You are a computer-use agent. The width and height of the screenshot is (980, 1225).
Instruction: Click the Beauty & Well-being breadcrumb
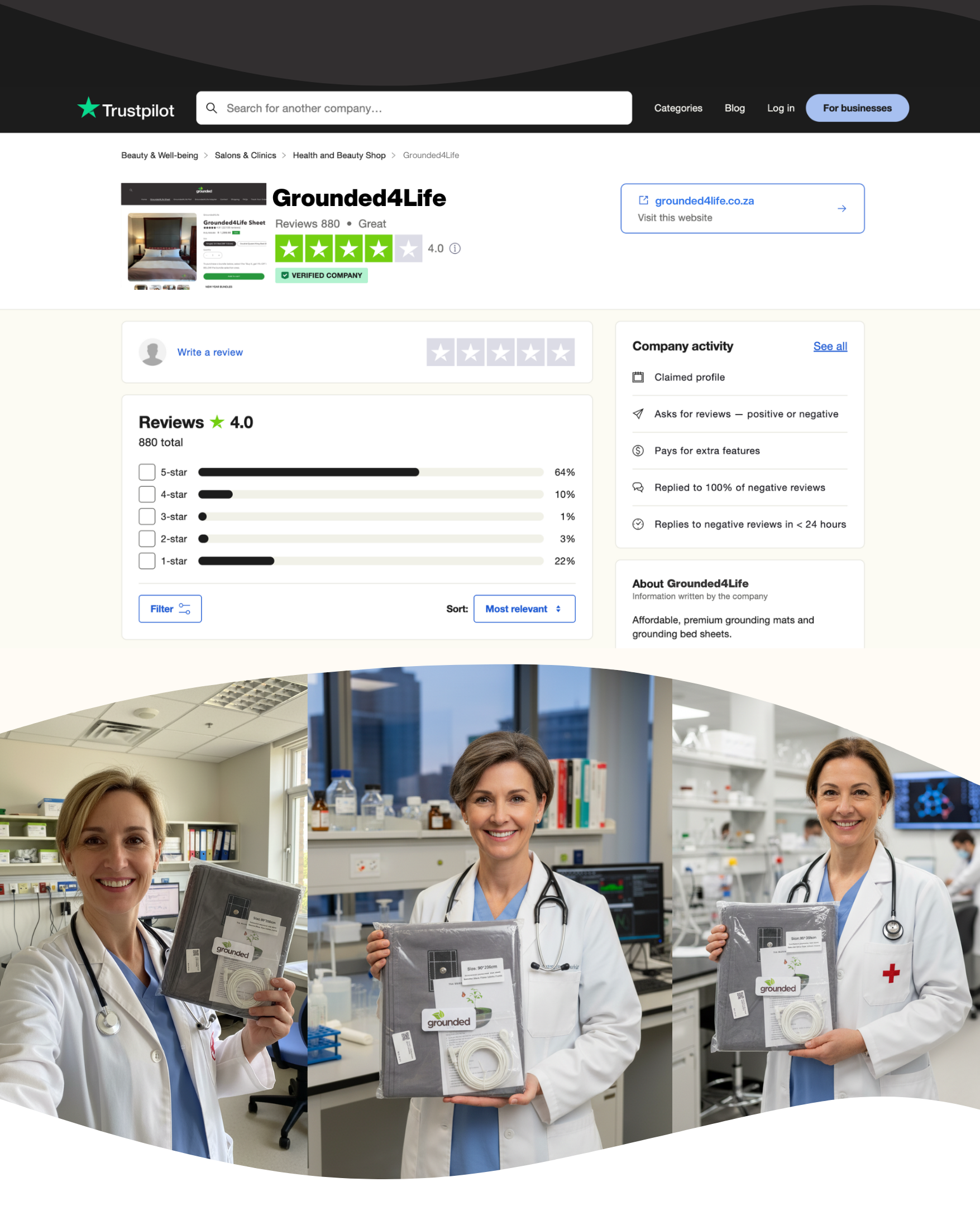pyautogui.click(x=160, y=155)
